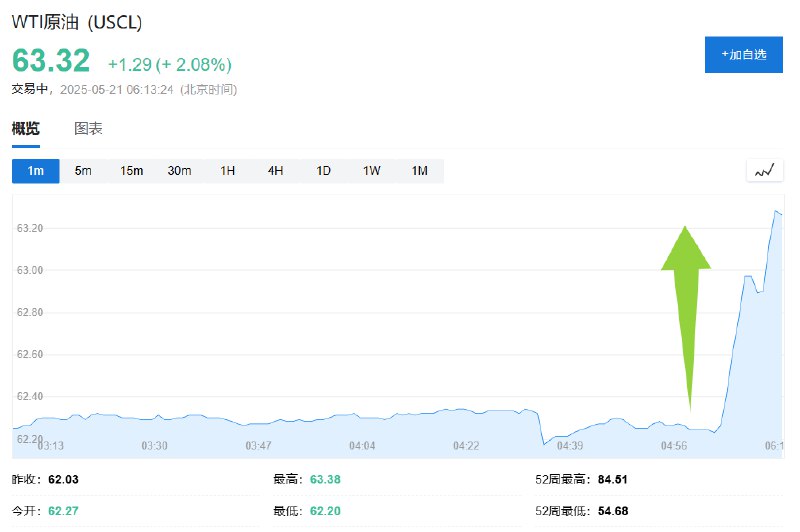Screen dimensions: 800x532
Task: Select the 1M monthly interval
Action: tap(419, 171)
